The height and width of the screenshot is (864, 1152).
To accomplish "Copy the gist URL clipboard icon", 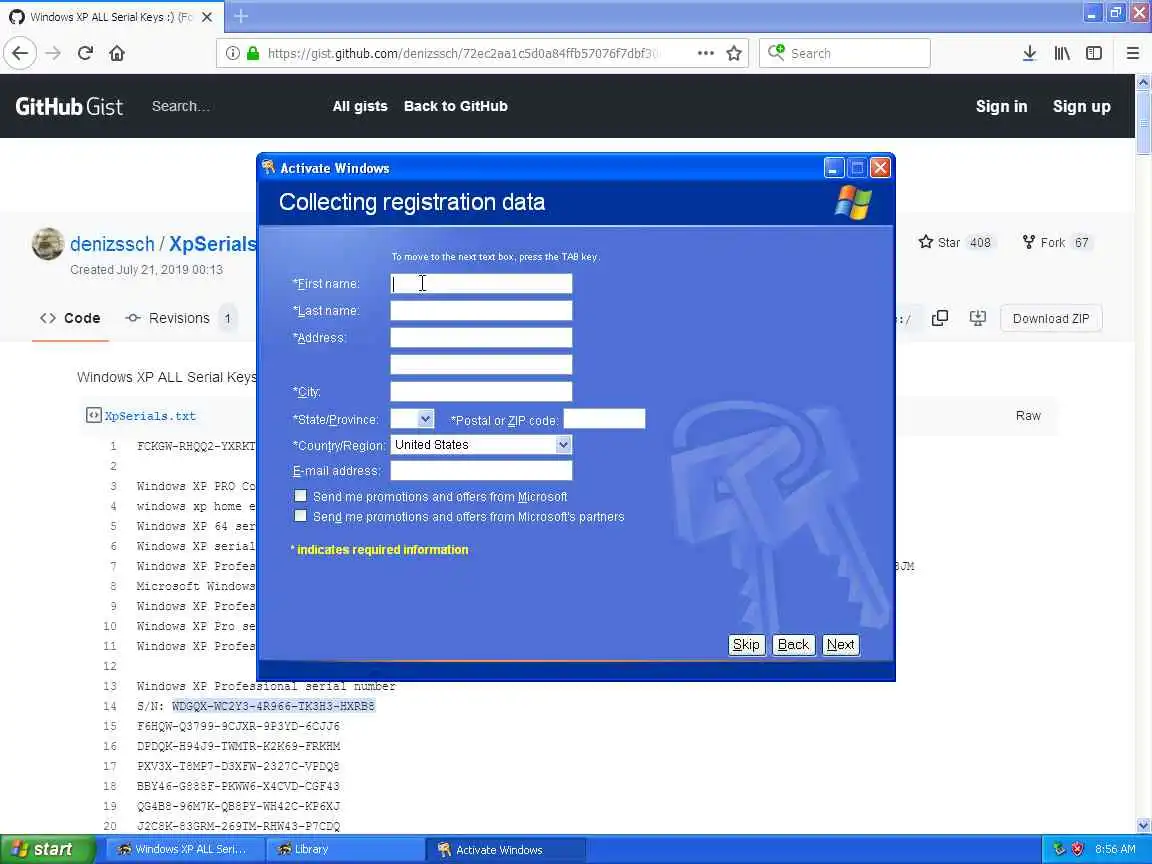I will pyautogui.click(x=940, y=318).
